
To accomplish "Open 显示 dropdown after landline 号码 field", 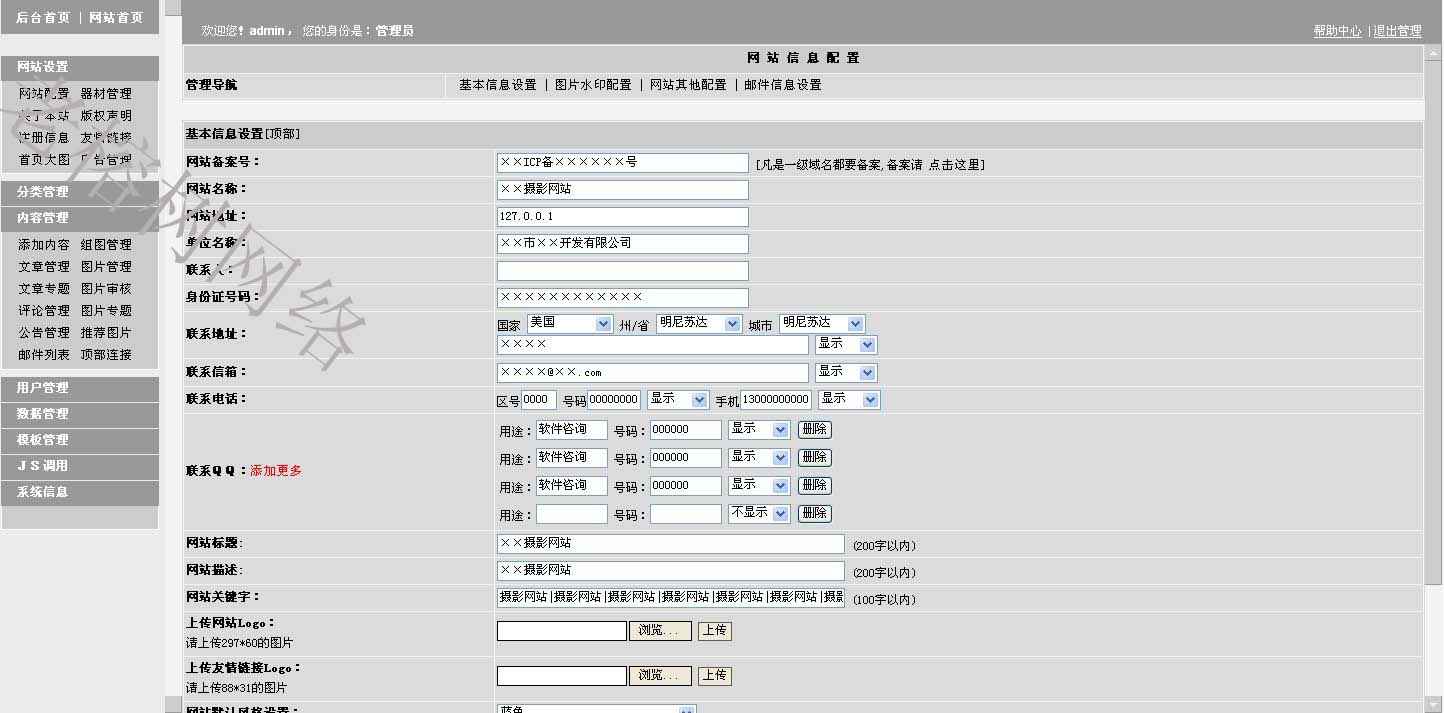I will pos(678,399).
